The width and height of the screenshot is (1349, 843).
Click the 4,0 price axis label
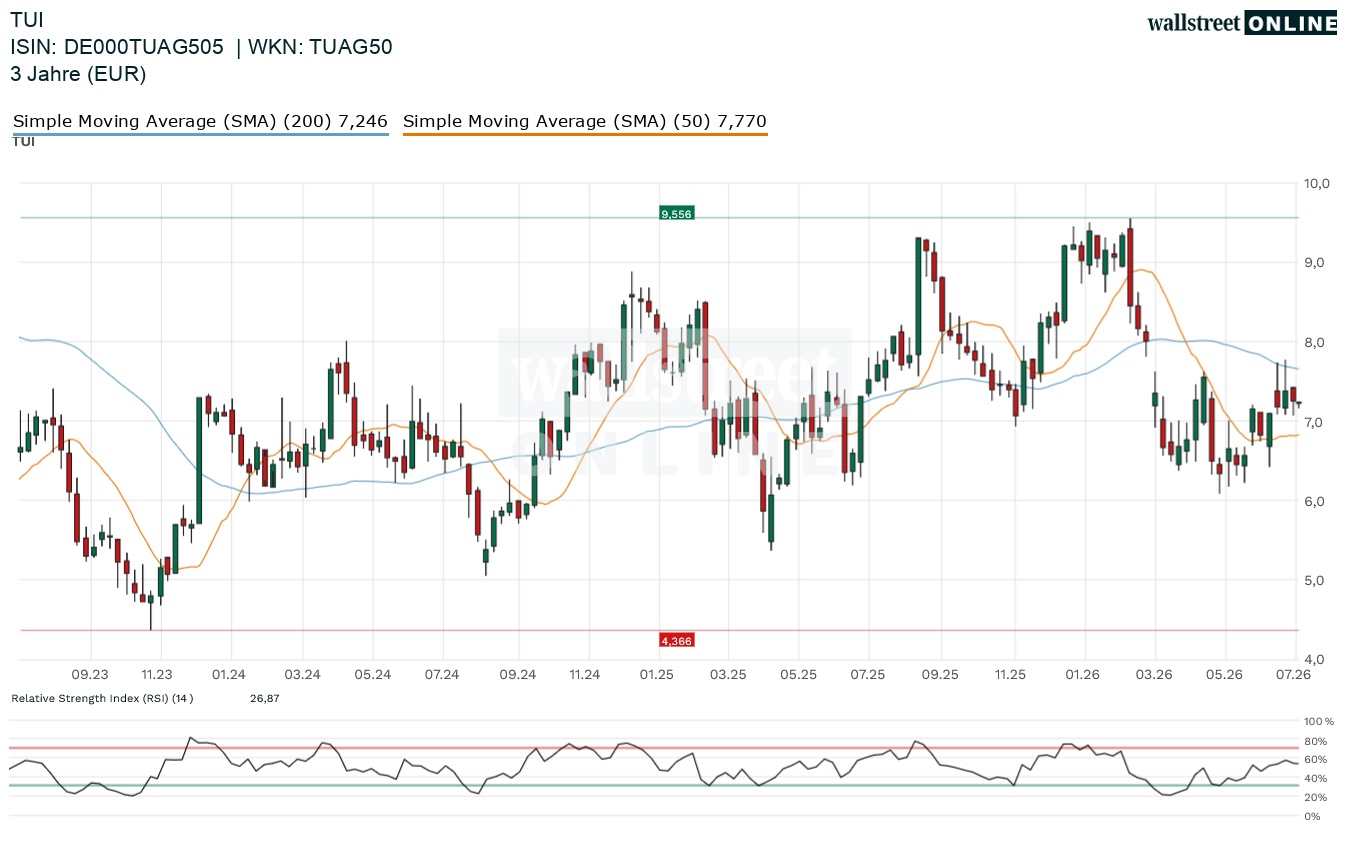1314,659
